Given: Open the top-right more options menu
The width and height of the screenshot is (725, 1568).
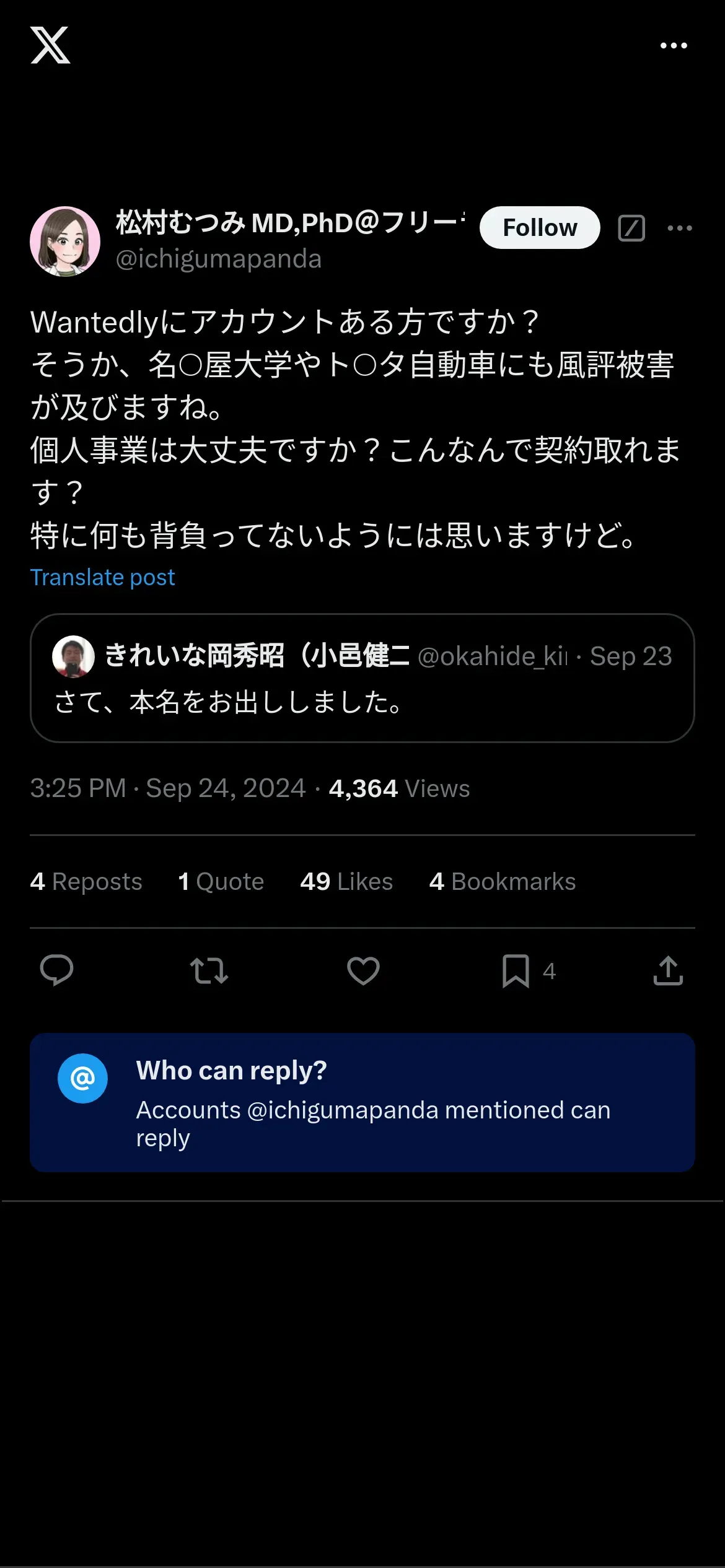Looking at the screenshot, I should (674, 45).
